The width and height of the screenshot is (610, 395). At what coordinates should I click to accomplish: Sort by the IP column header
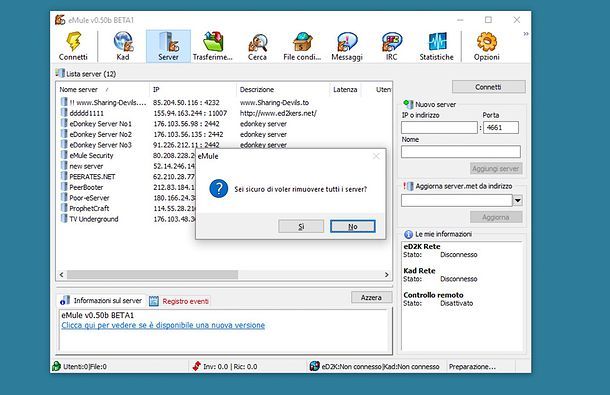193,90
